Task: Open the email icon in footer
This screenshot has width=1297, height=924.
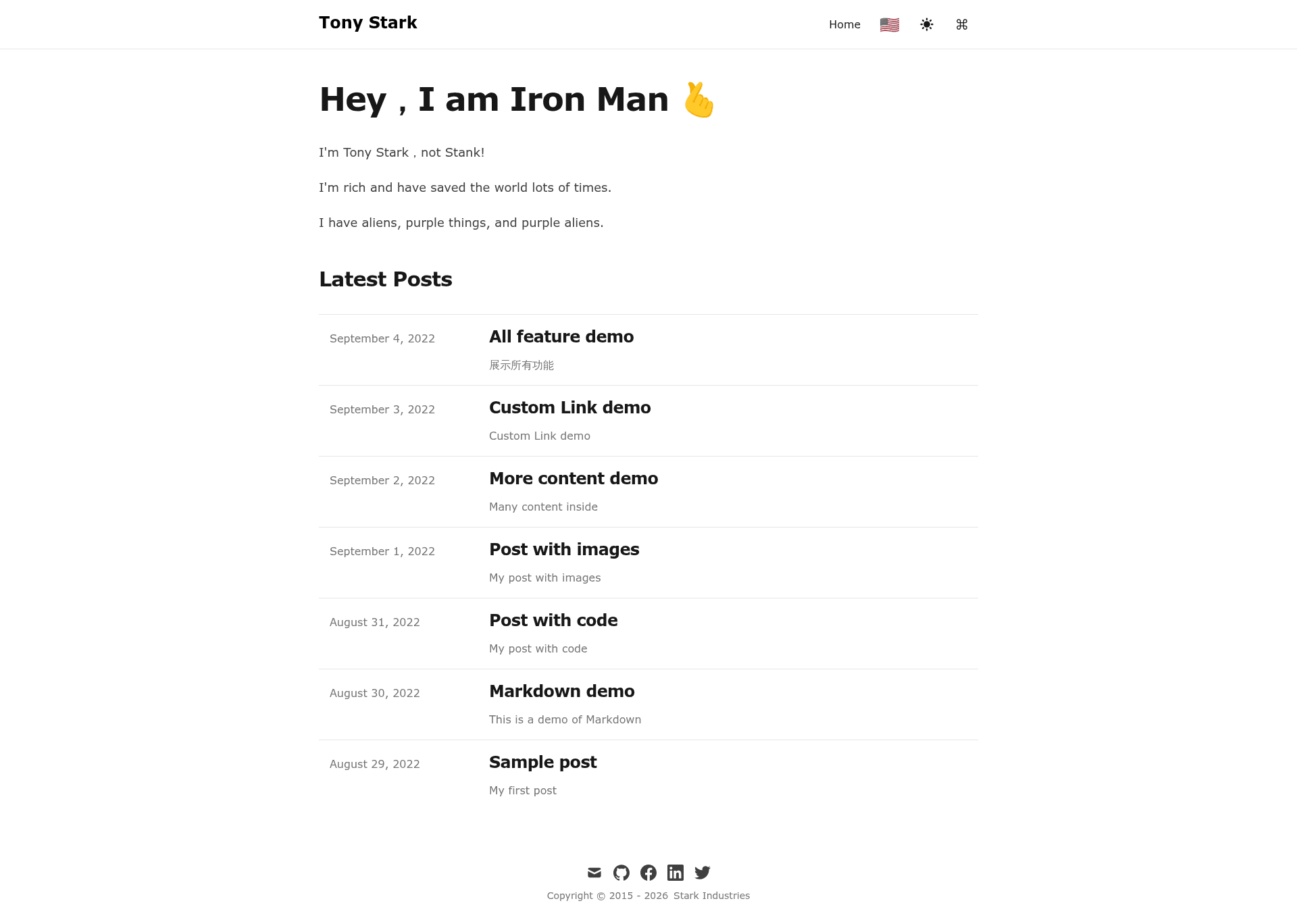Action: pyautogui.click(x=594, y=873)
